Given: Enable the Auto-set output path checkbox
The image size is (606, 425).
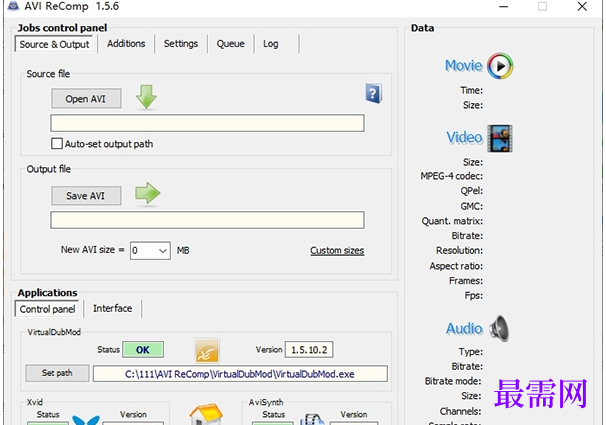Looking at the screenshot, I should coord(57,144).
